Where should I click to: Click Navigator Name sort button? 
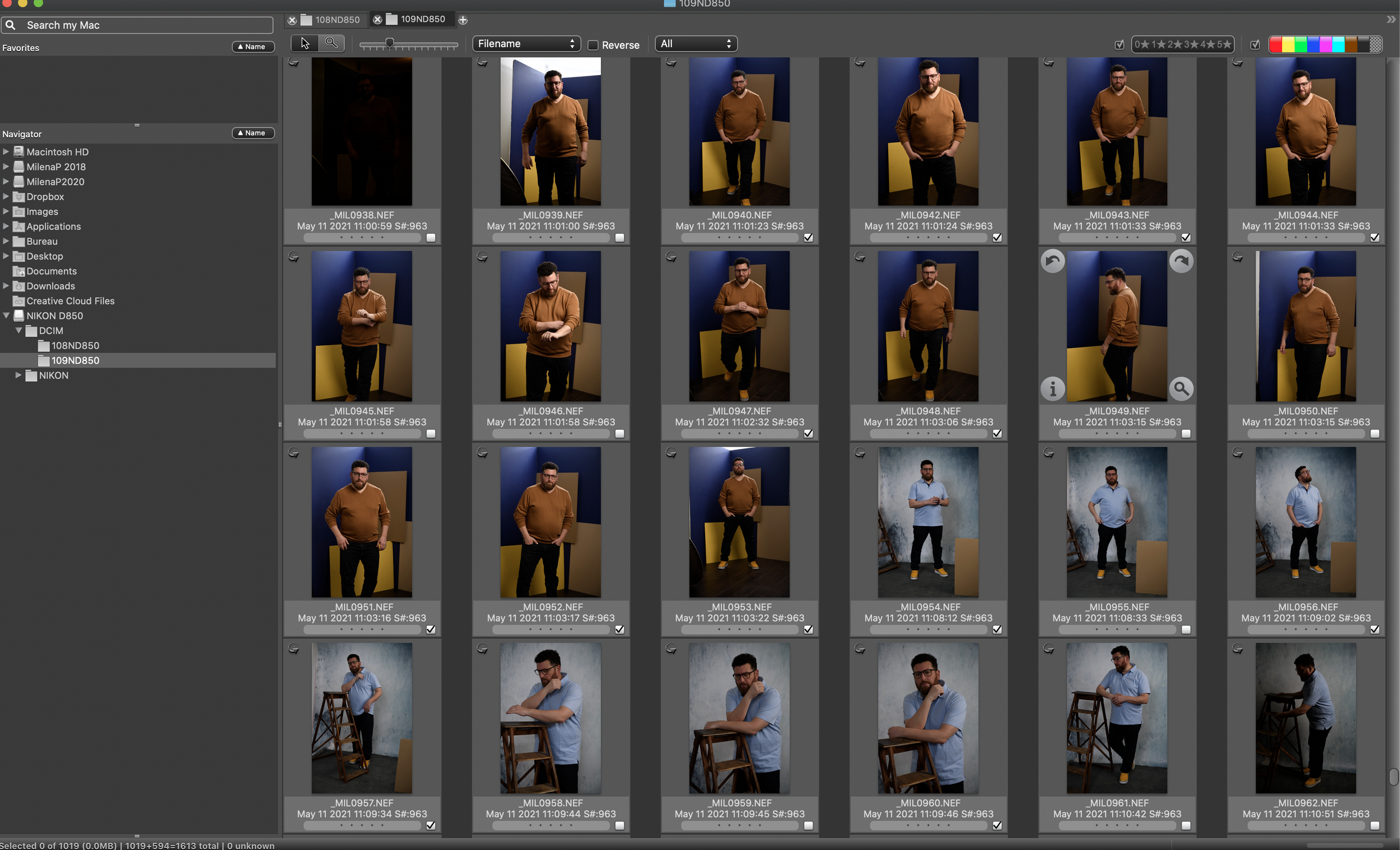[x=253, y=133]
